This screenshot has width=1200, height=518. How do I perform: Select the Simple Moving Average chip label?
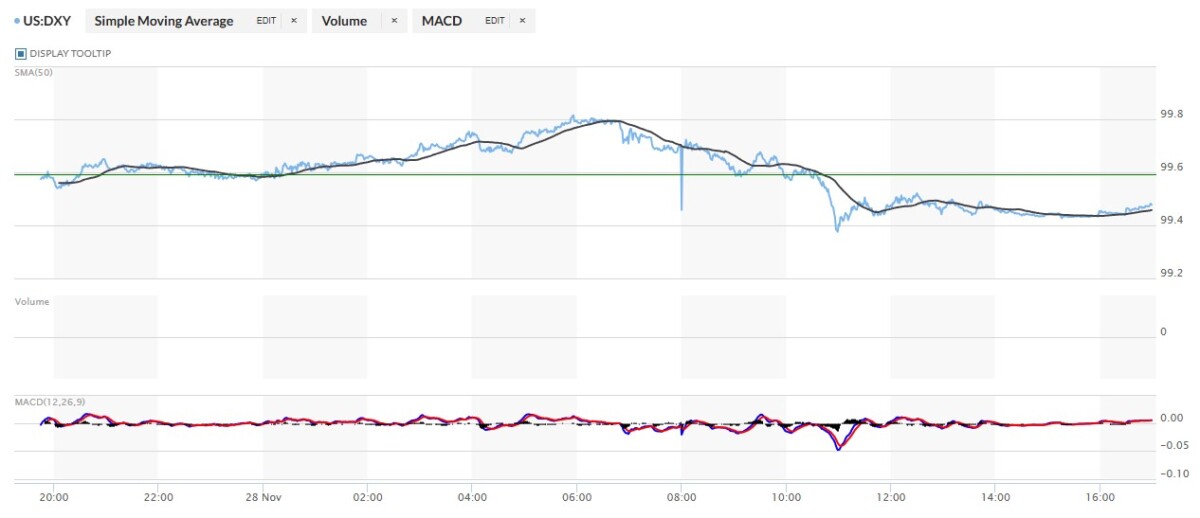[x=164, y=21]
